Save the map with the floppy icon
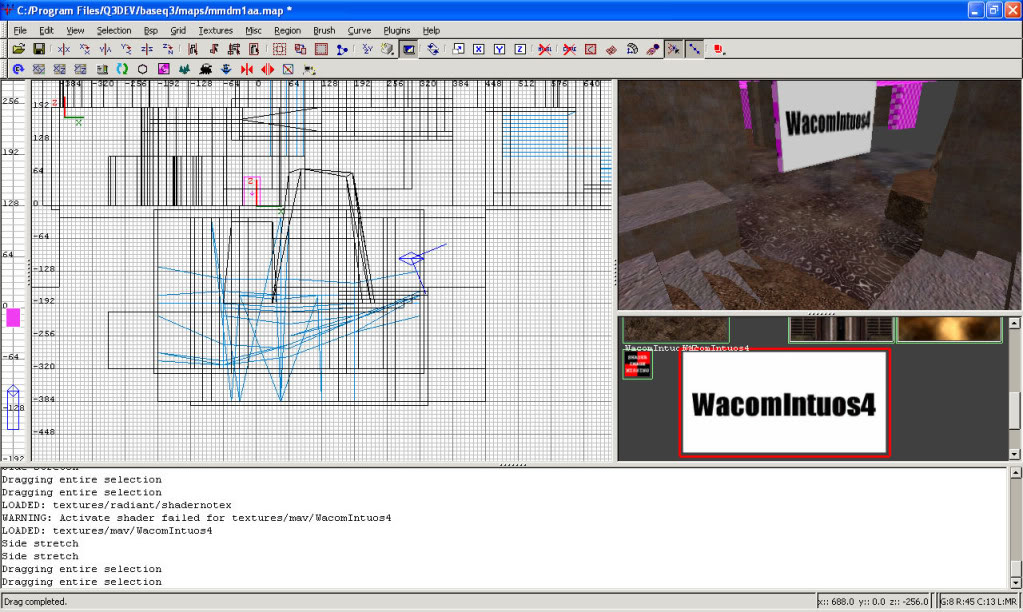1023x612 pixels. [39, 48]
